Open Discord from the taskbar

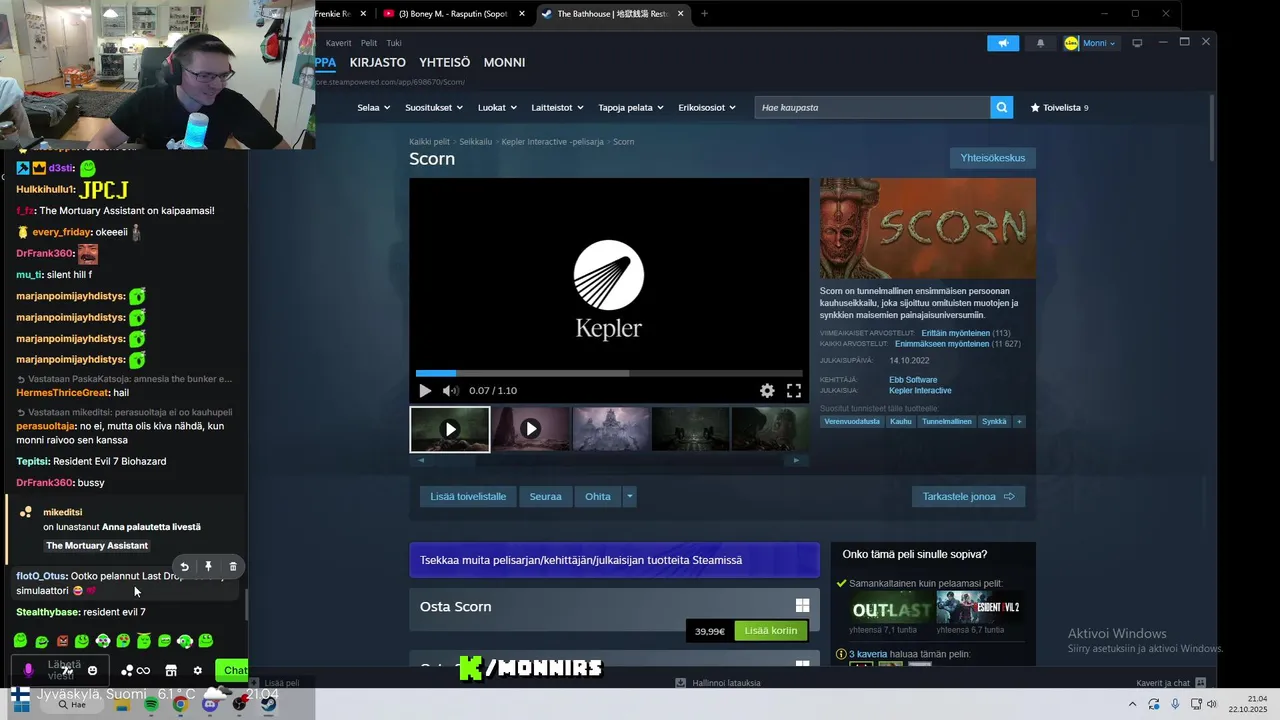[210, 704]
